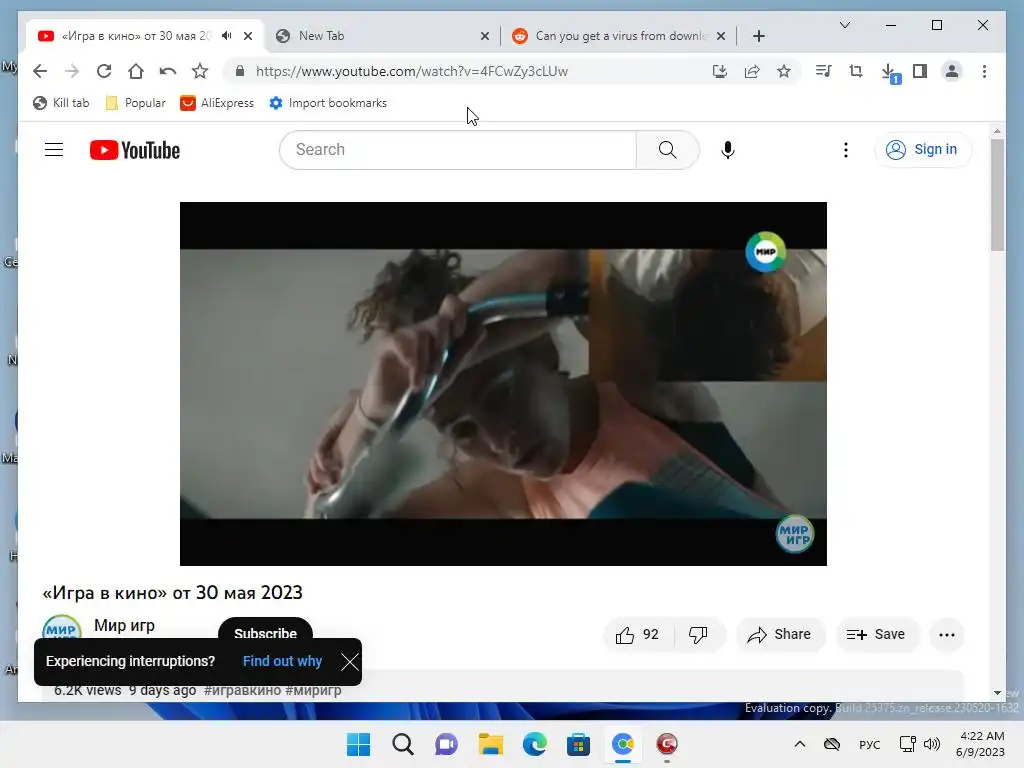
Task: Open more actions ellipsis below video
Action: tap(946, 634)
